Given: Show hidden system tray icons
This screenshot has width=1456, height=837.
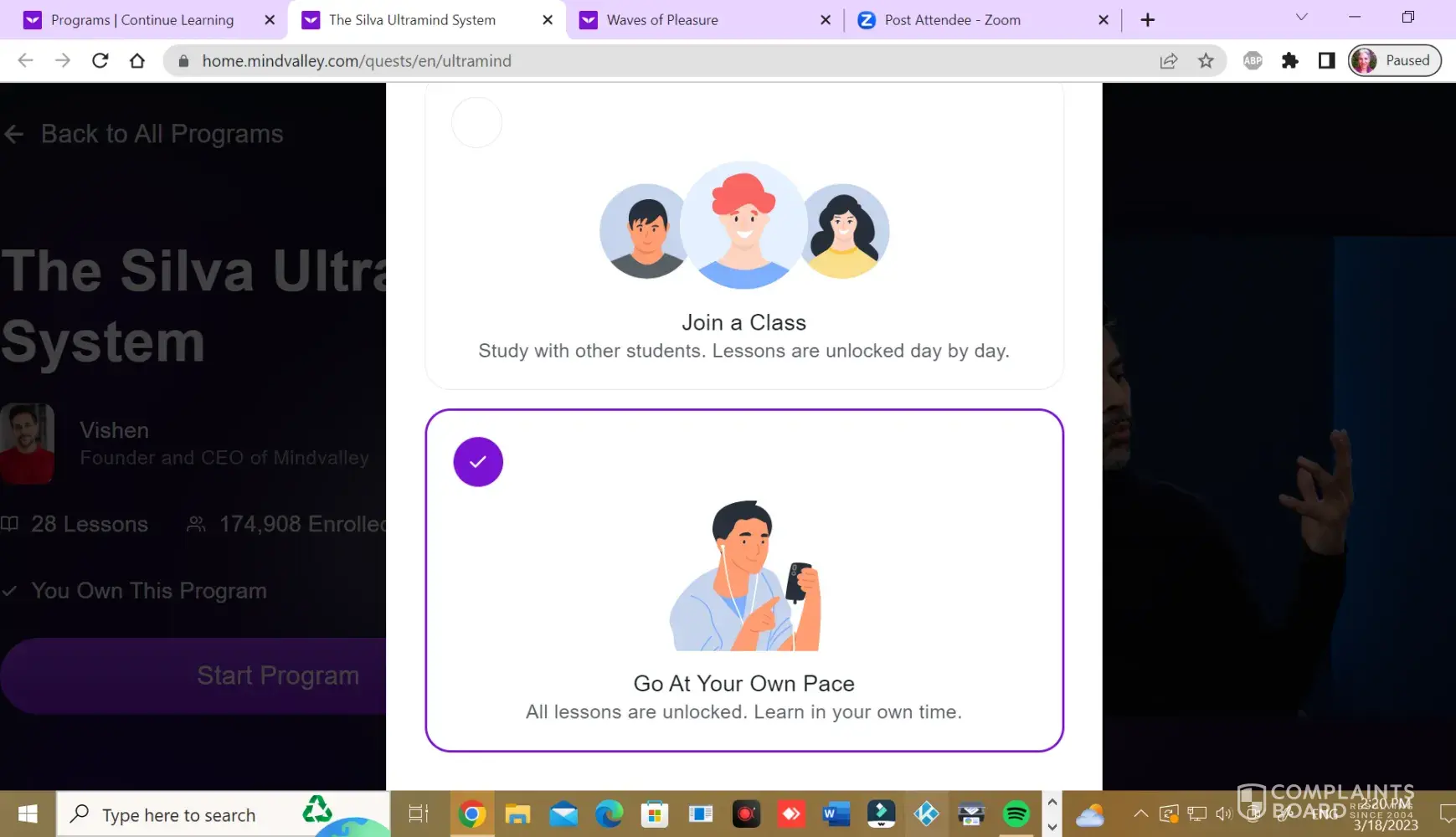Looking at the screenshot, I should (x=1140, y=813).
